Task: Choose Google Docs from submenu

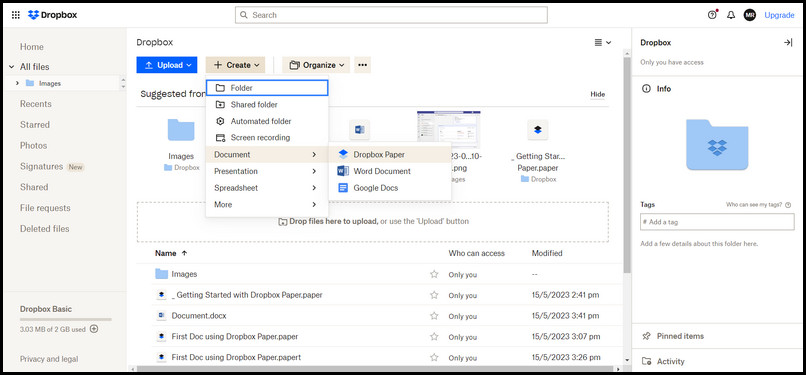Action: pyautogui.click(x=390, y=188)
